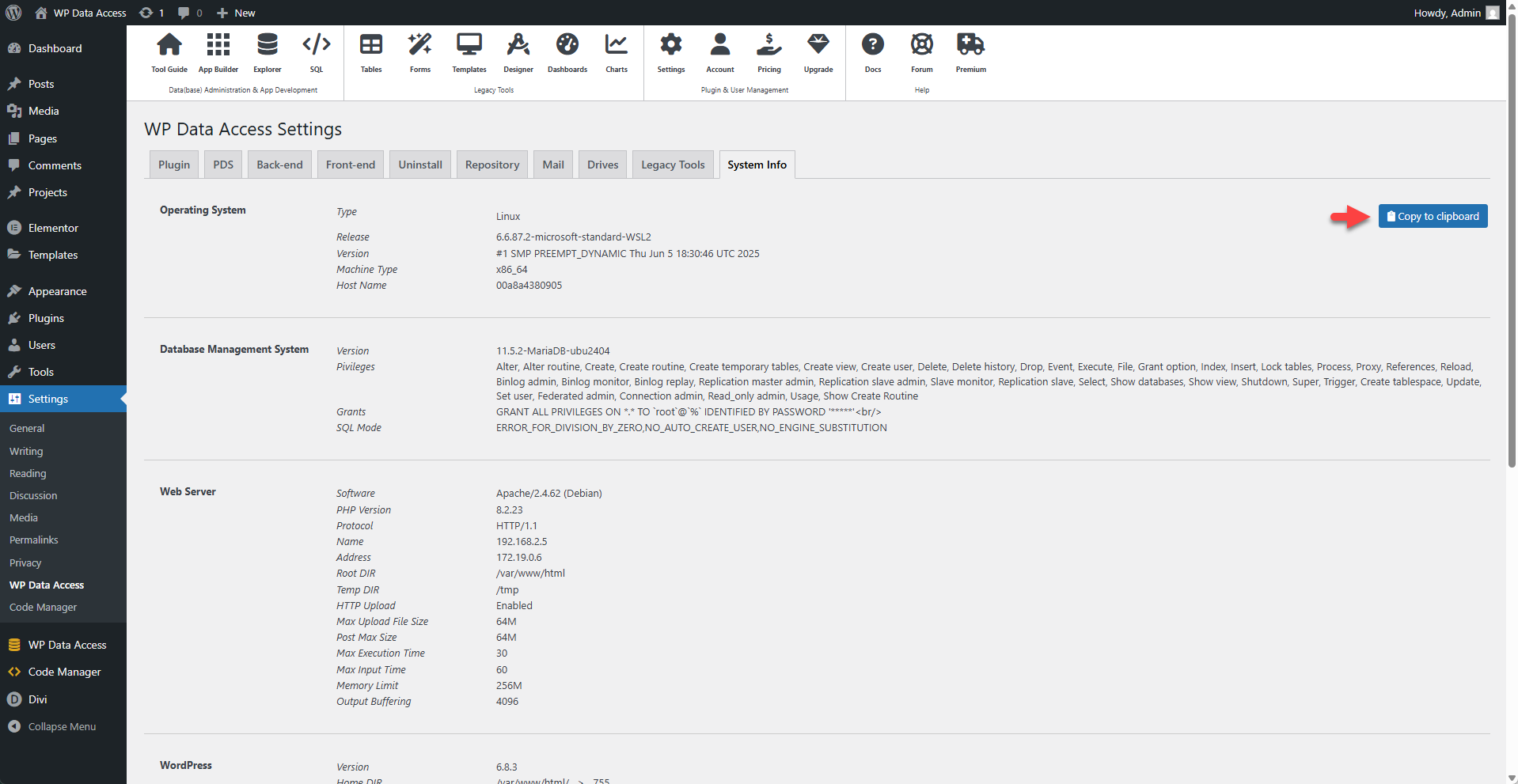Switch to the Repository tab
Viewport: 1518px width, 784px height.
(491, 164)
